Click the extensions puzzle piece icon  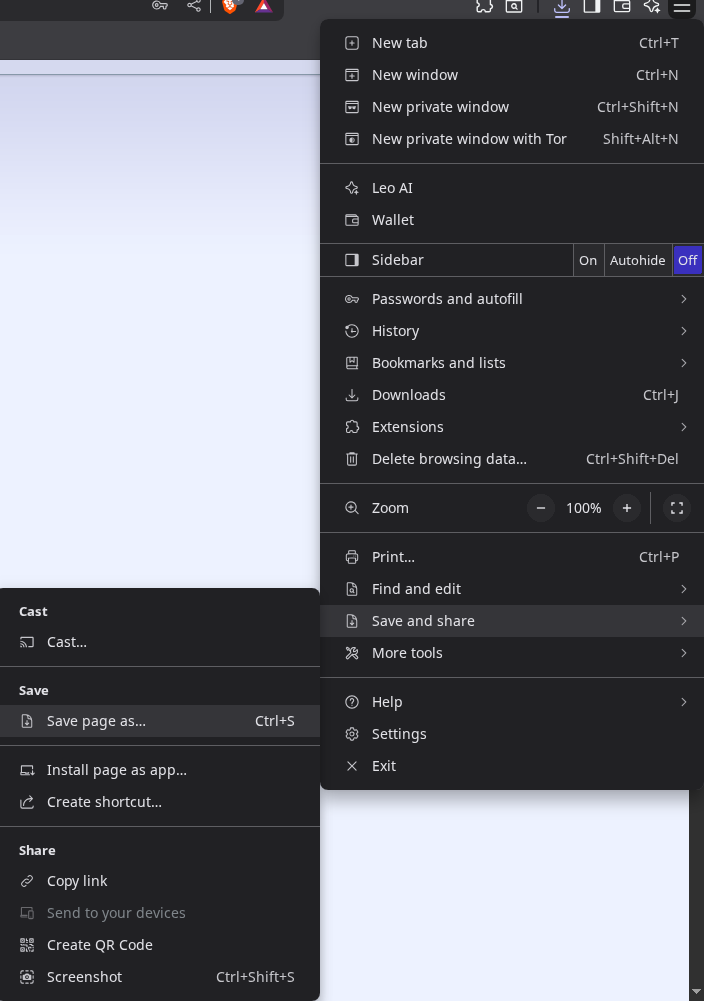pyautogui.click(x=484, y=6)
